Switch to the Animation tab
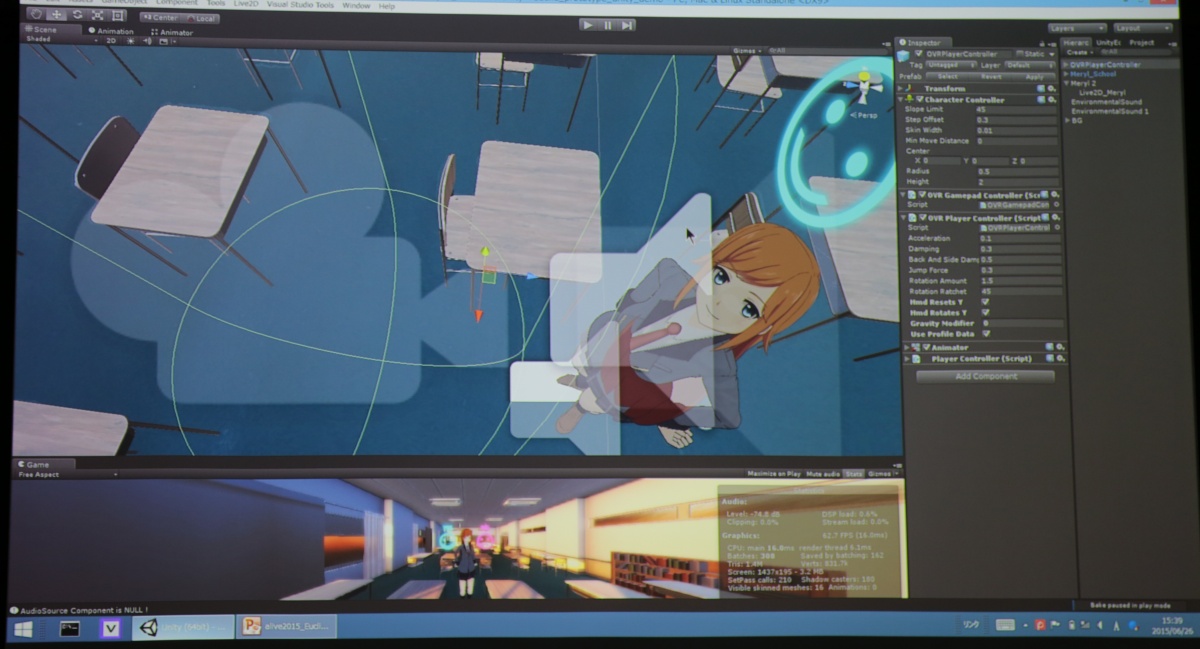1200x649 pixels. 111,31
